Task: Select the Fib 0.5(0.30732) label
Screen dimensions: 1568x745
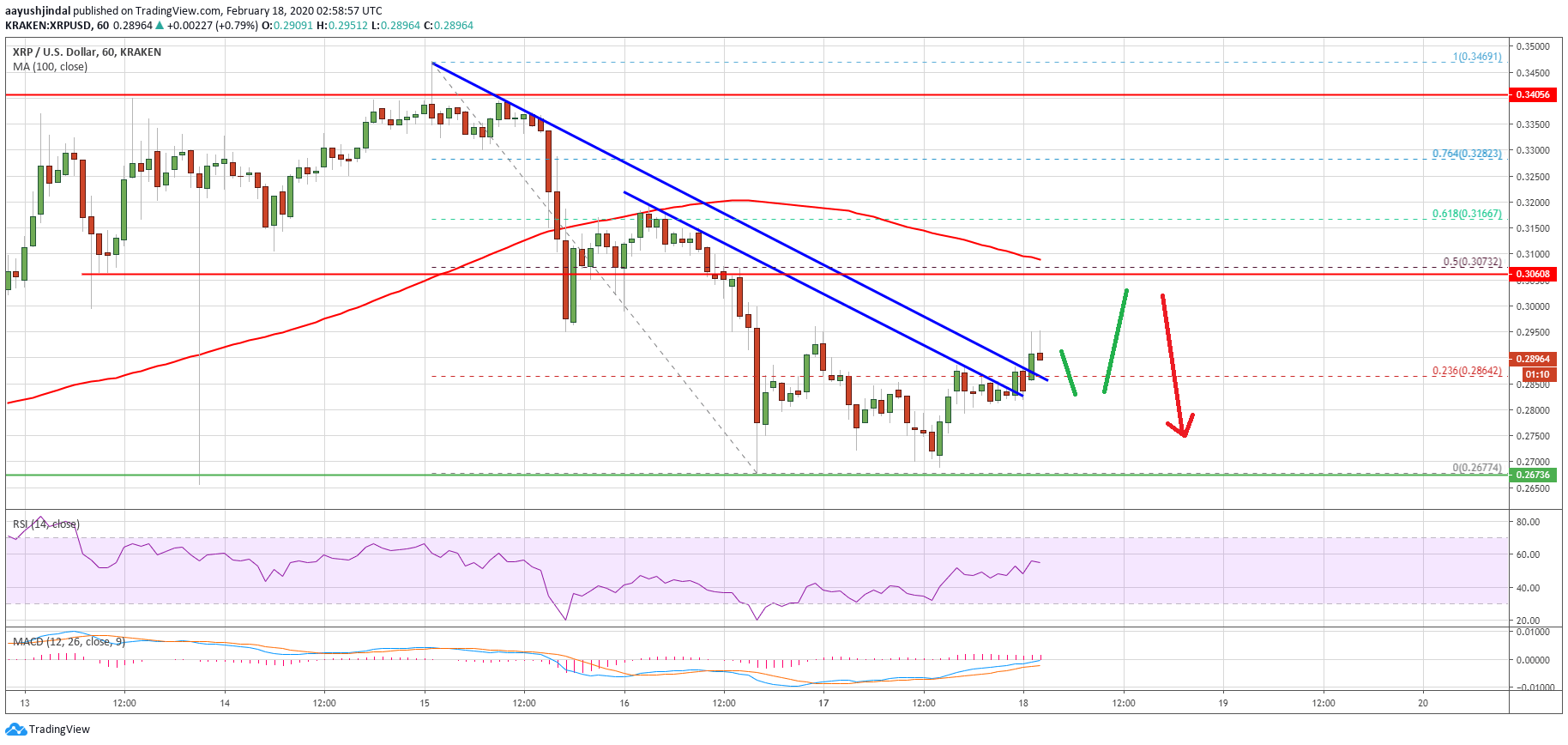Action: coord(1473,262)
